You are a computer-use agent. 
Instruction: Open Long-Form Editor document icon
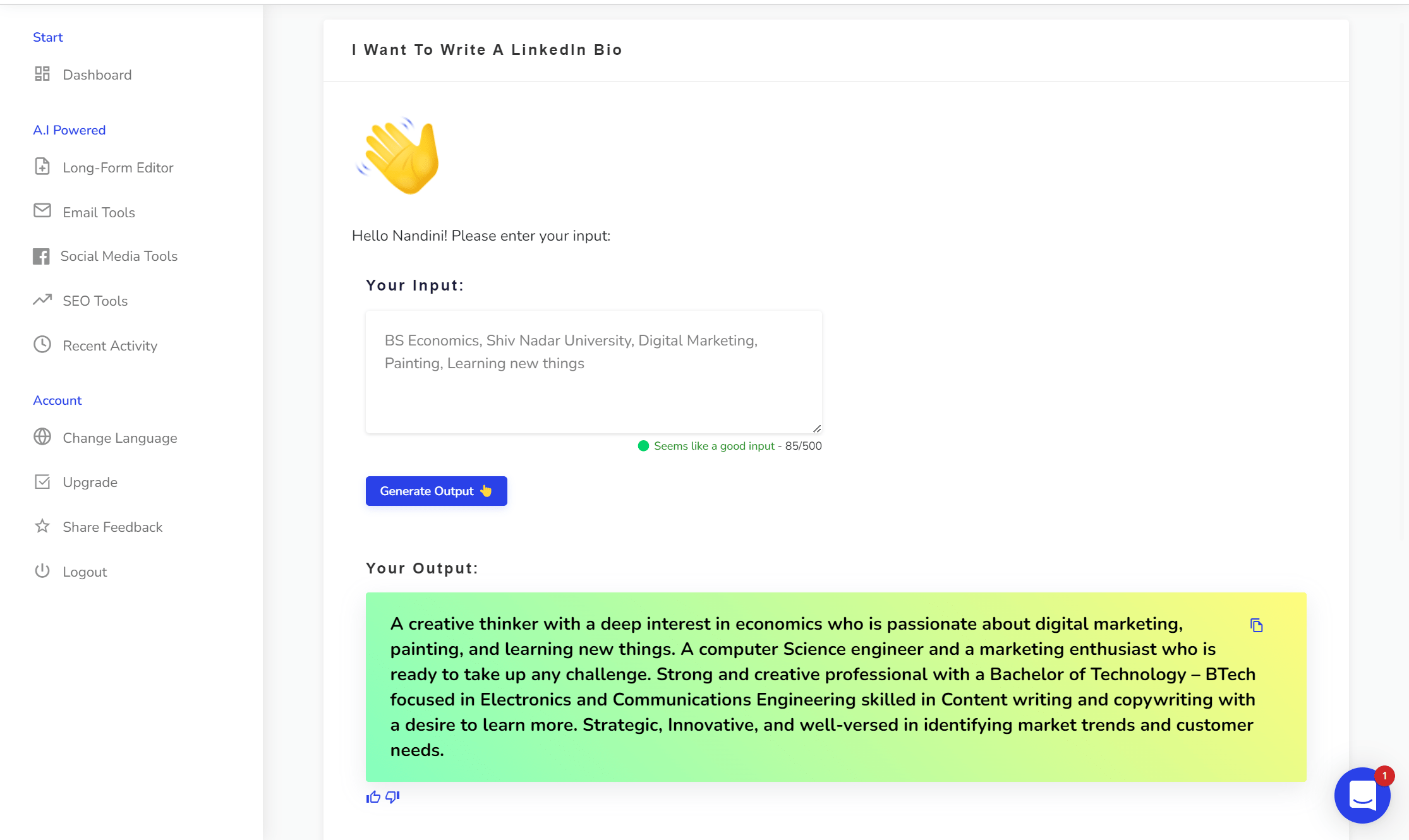(42, 167)
